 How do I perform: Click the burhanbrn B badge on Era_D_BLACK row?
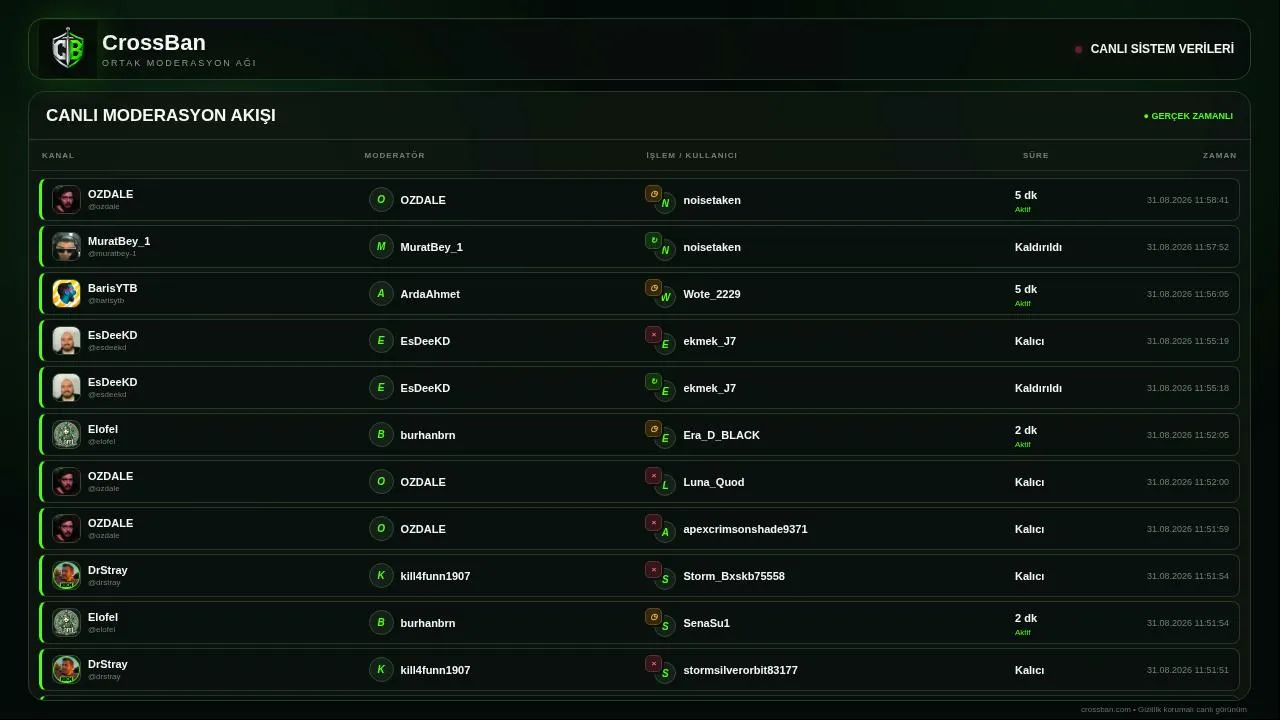point(381,434)
